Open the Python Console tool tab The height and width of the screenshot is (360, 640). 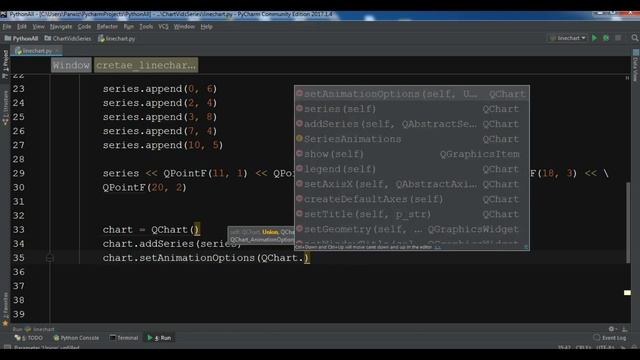coord(76,338)
